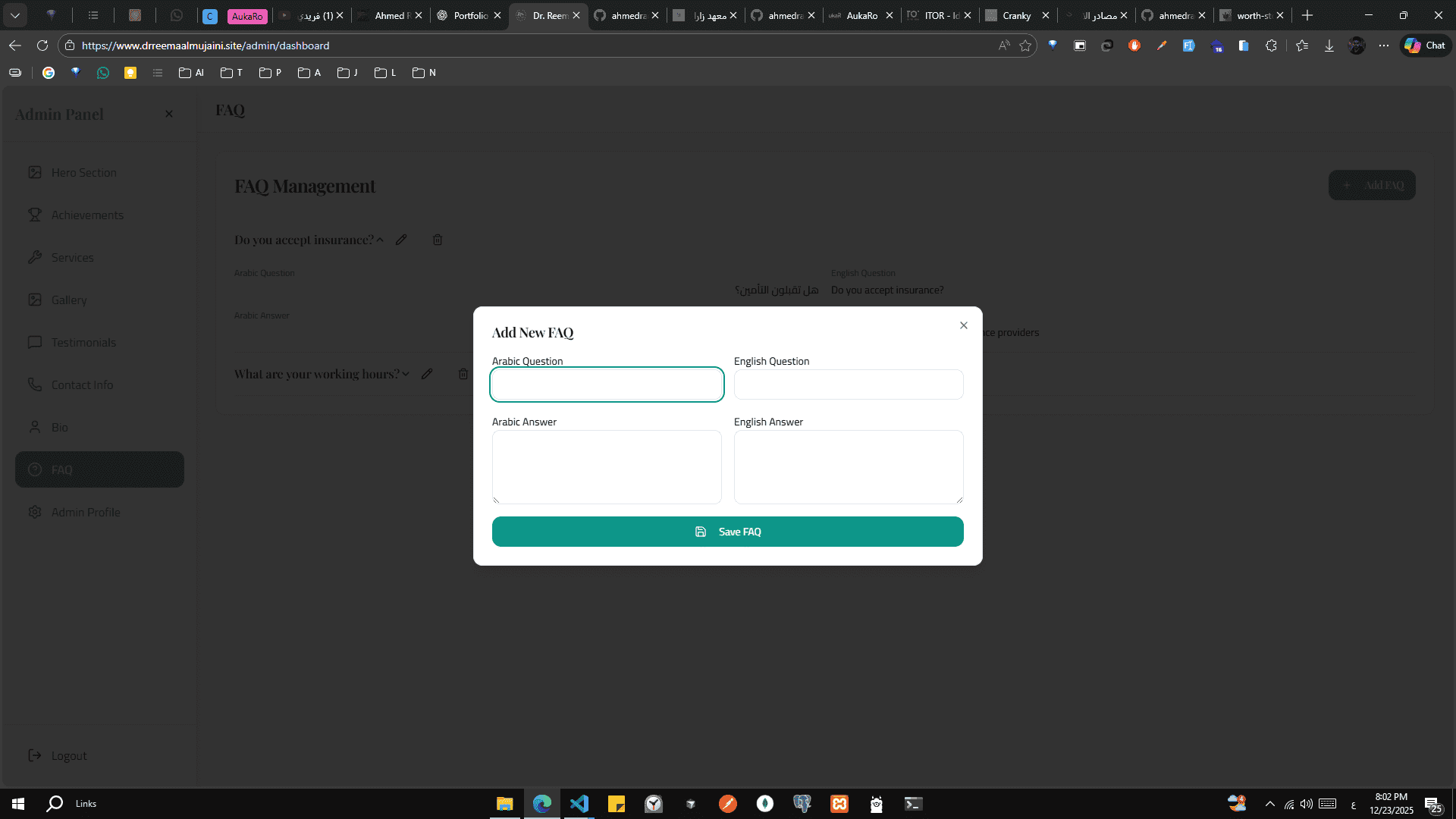Select FAQ in admin sidebar
The width and height of the screenshot is (1456, 819).
coord(99,469)
